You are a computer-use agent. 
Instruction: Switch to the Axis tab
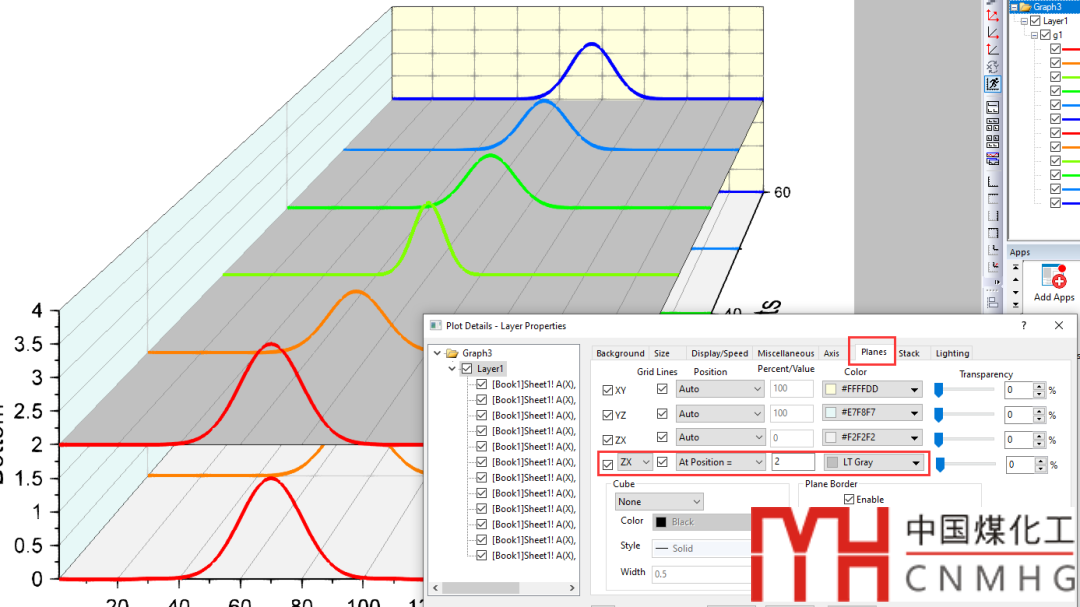tap(831, 353)
